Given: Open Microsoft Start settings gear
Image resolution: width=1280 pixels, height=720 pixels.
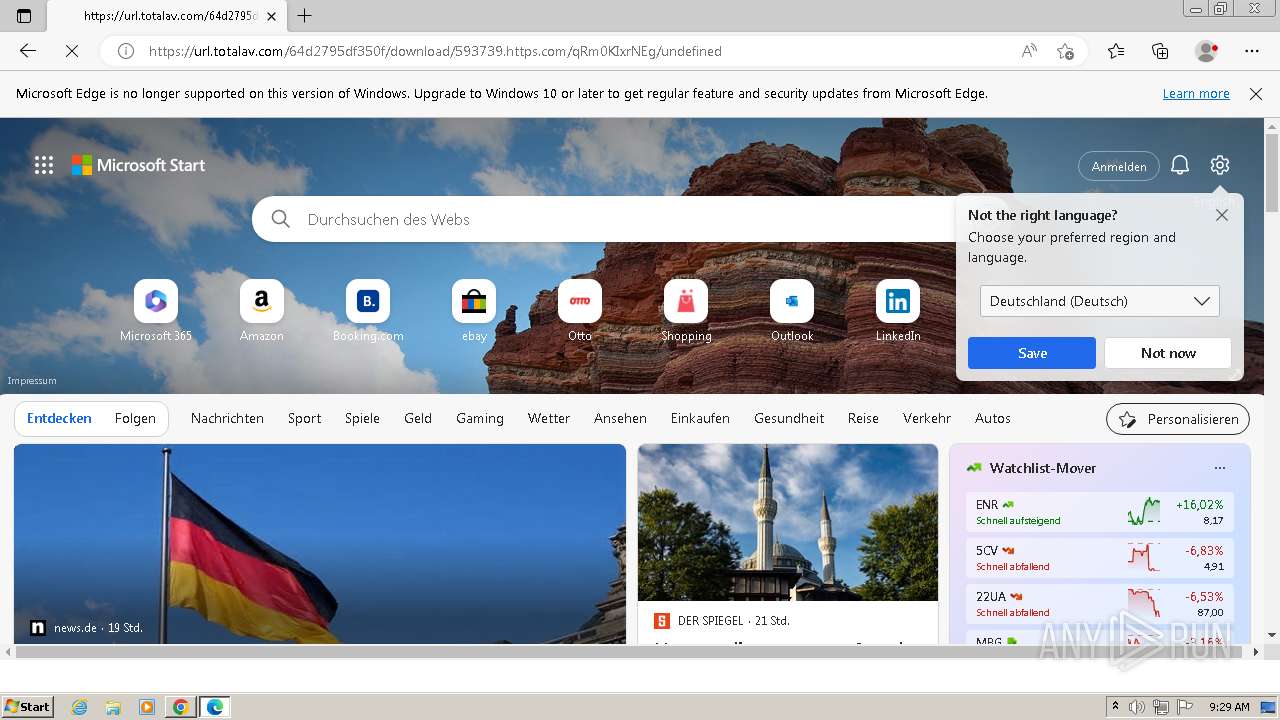Looking at the screenshot, I should 1219,165.
